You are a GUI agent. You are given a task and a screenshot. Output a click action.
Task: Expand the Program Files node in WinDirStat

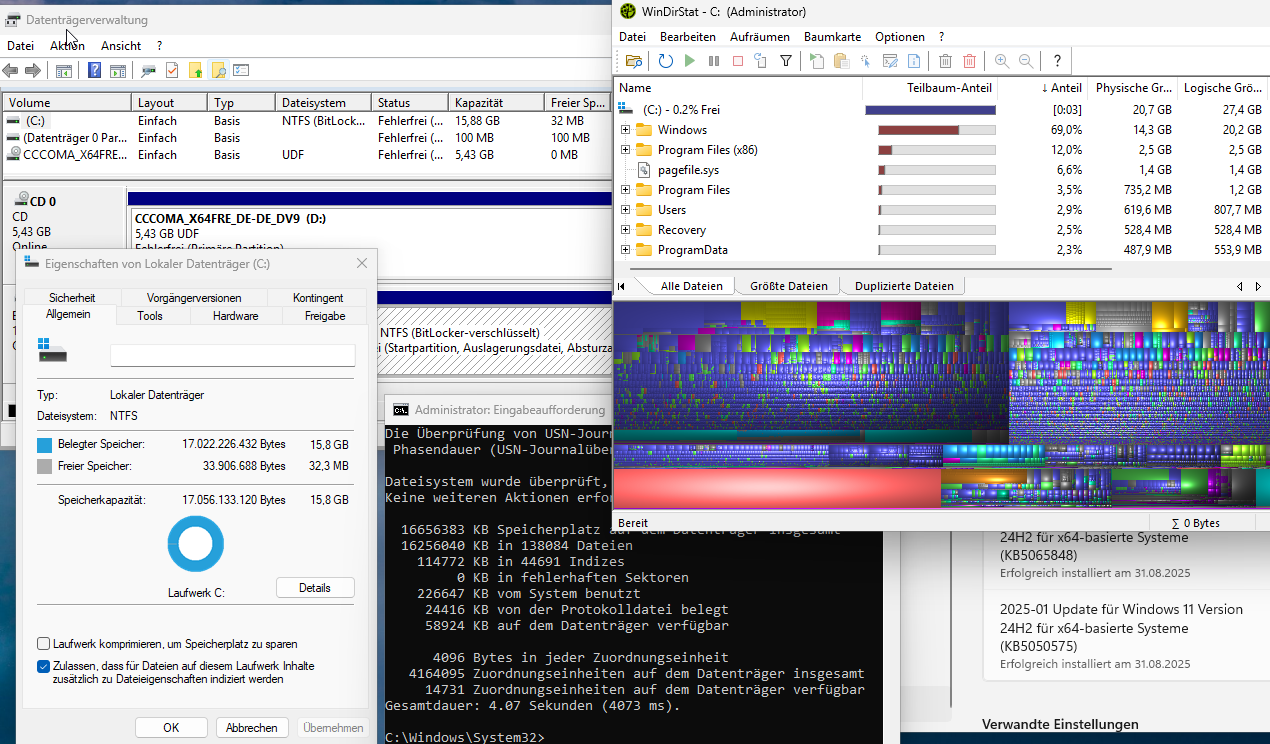click(626, 190)
